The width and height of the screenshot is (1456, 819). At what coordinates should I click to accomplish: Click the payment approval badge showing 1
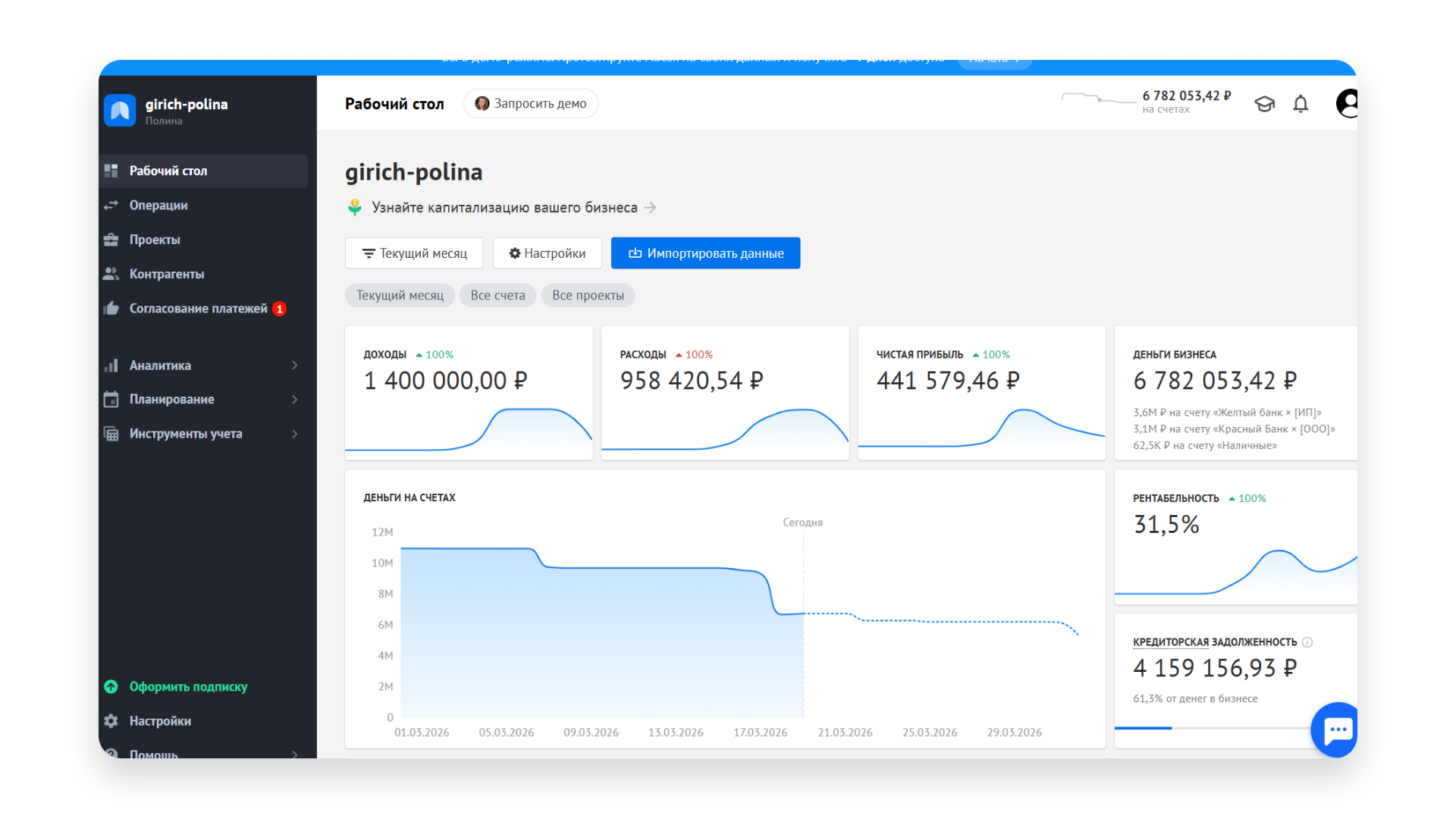tap(280, 309)
